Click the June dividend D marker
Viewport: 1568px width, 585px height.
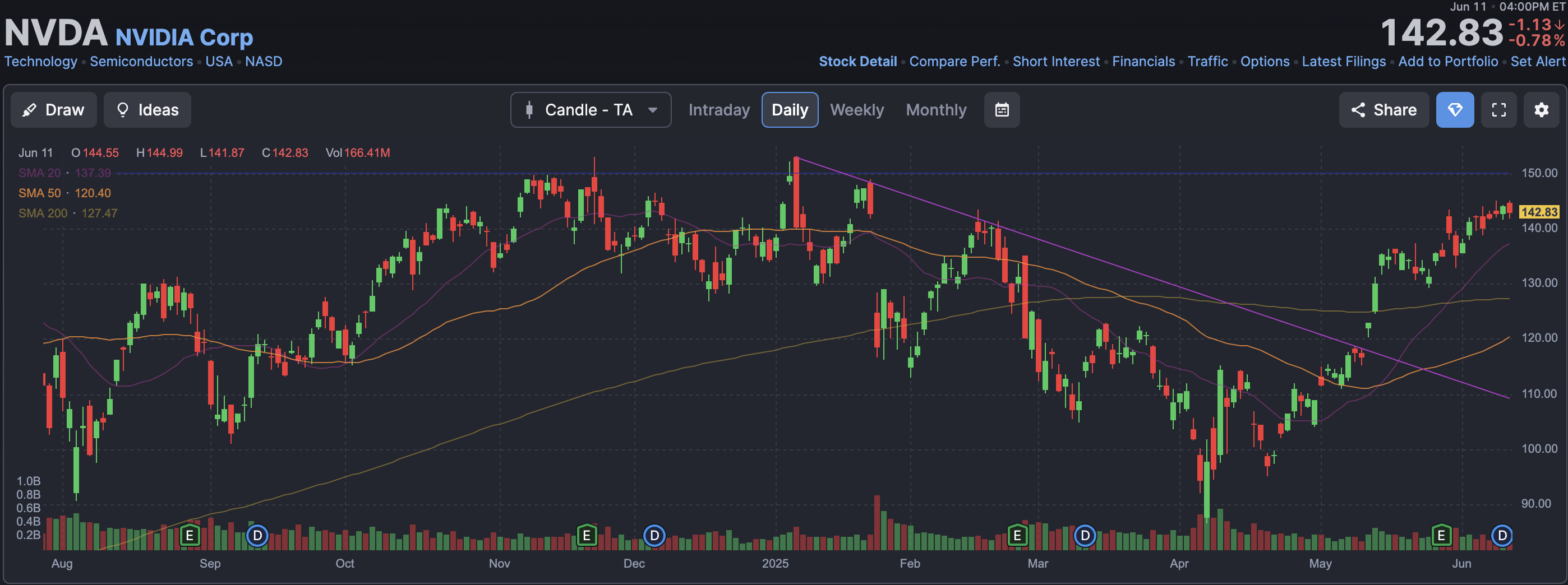point(1502,536)
